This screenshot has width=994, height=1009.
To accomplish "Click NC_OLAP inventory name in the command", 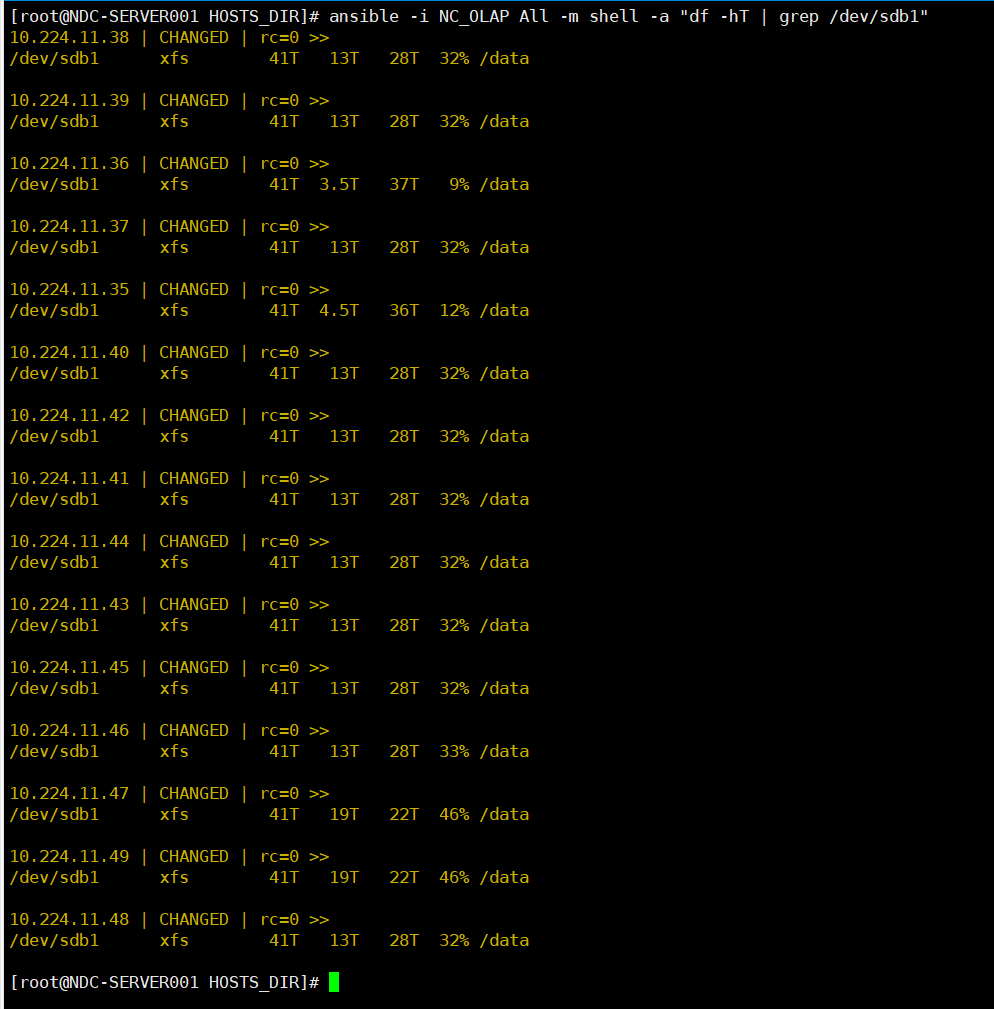I will [473, 17].
